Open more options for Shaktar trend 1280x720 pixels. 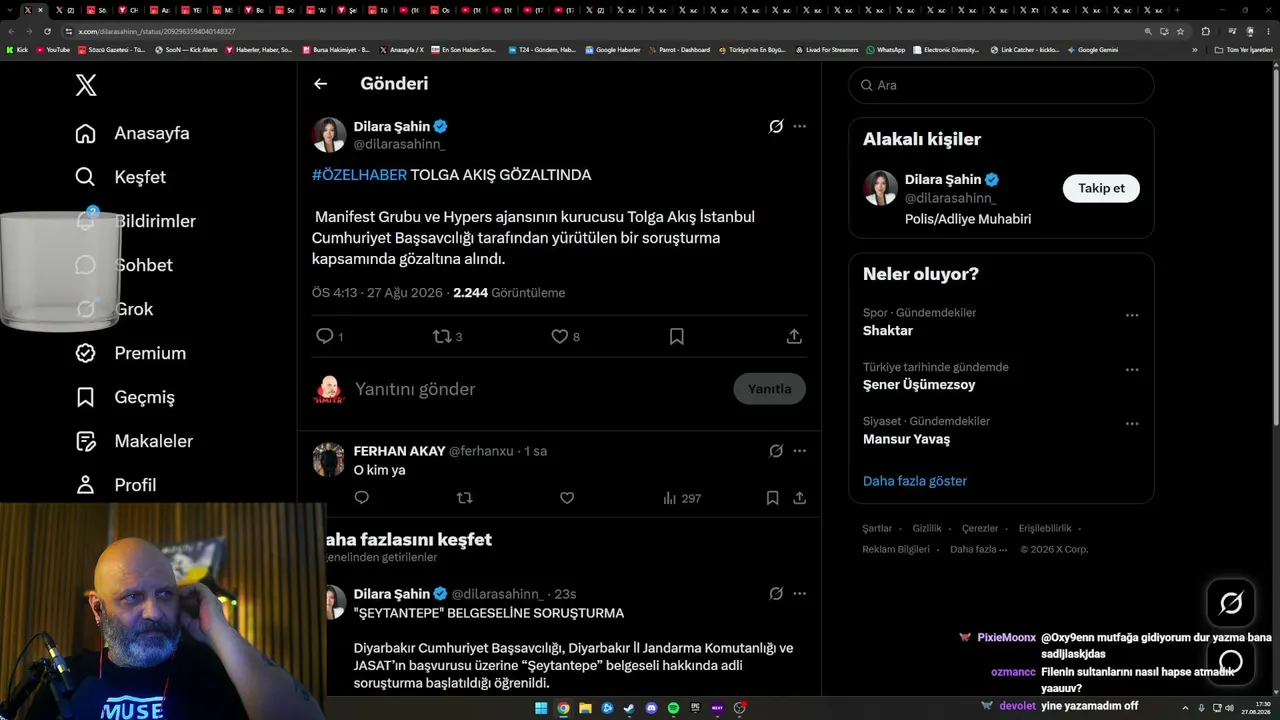coord(1132,315)
